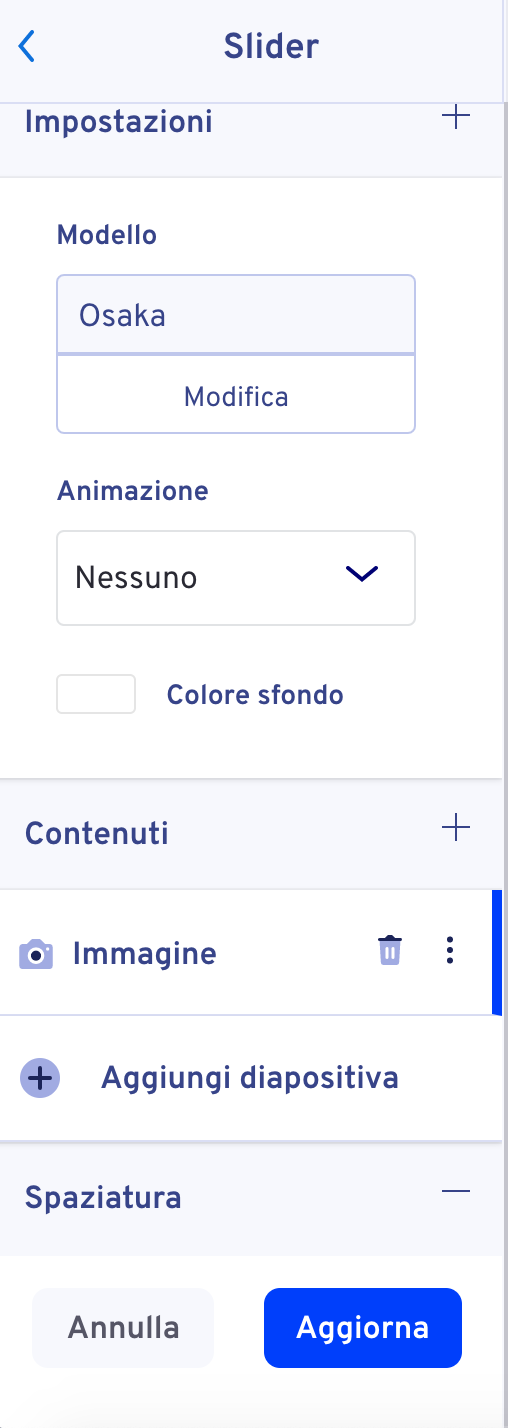Delete the Immagine slide with trash icon
Screen dimensions: 508x1428
pyautogui.click(x=390, y=951)
